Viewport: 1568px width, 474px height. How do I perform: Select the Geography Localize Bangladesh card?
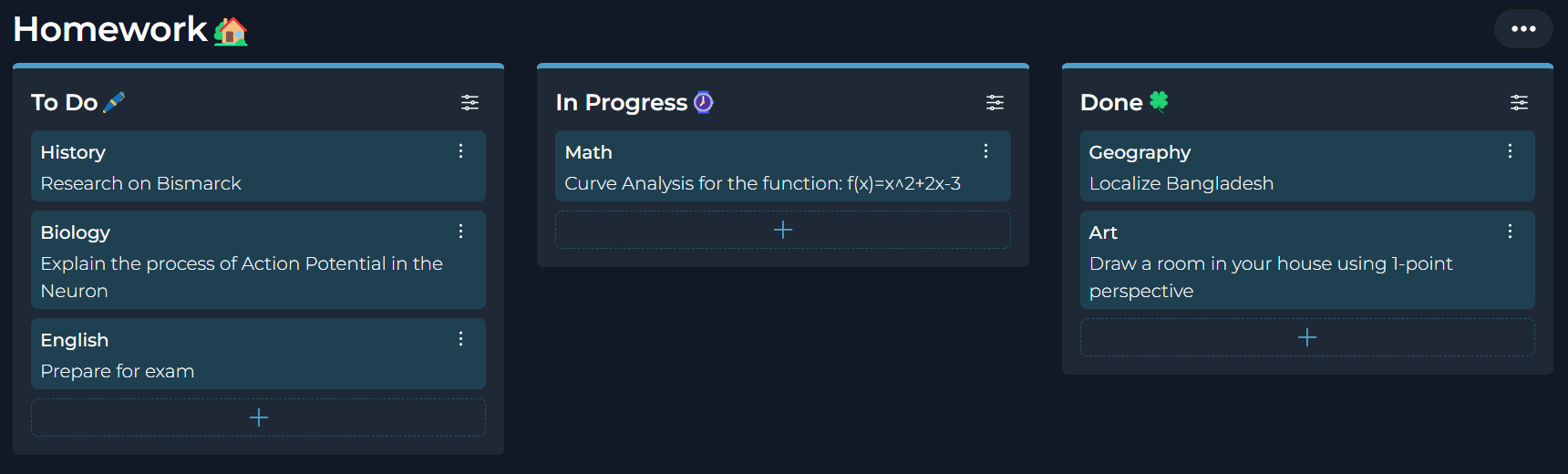[1307, 166]
